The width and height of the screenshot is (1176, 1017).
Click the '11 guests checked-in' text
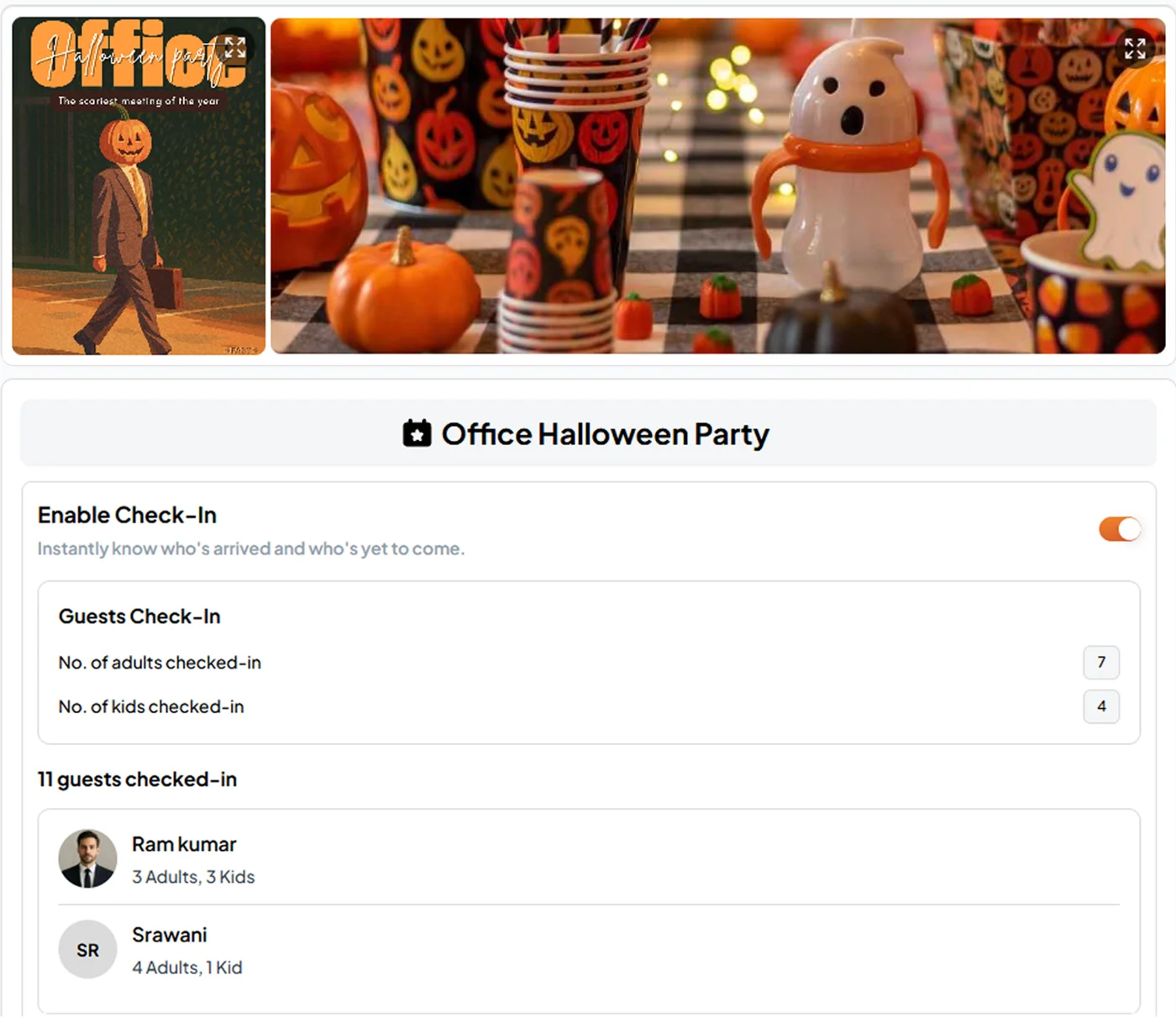click(x=137, y=779)
